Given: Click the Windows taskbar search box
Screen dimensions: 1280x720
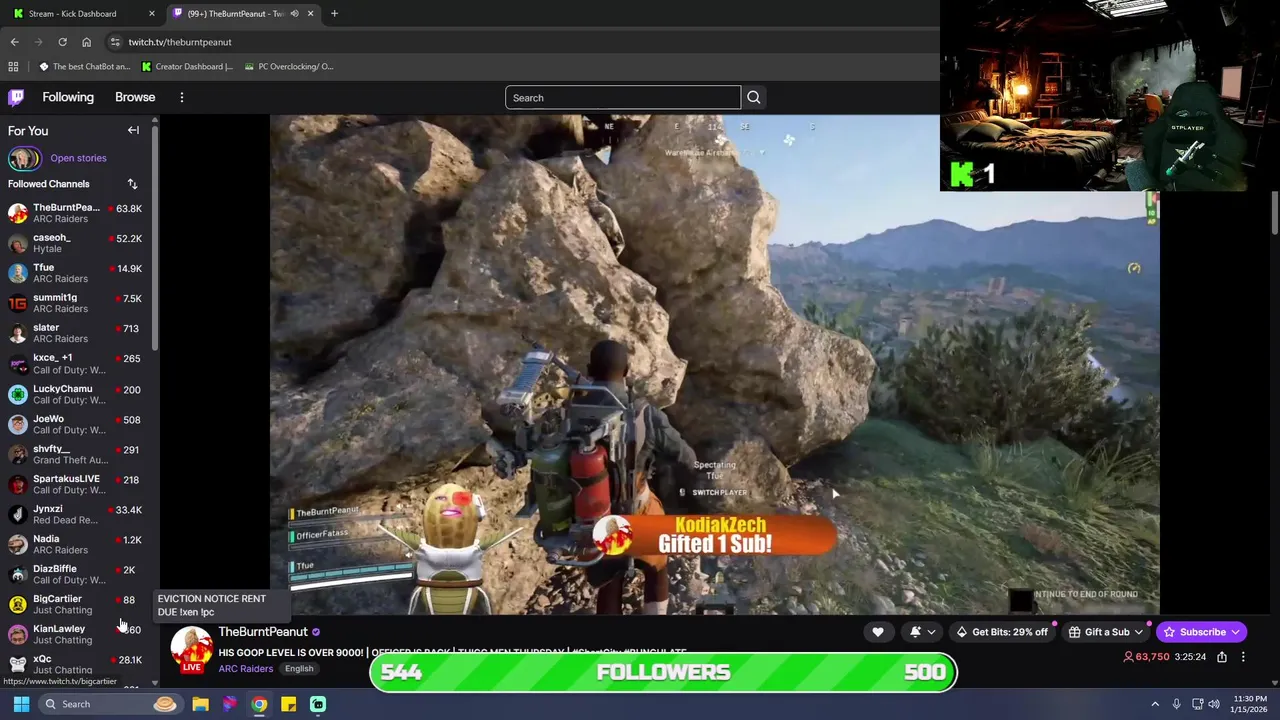Looking at the screenshot, I should point(110,704).
